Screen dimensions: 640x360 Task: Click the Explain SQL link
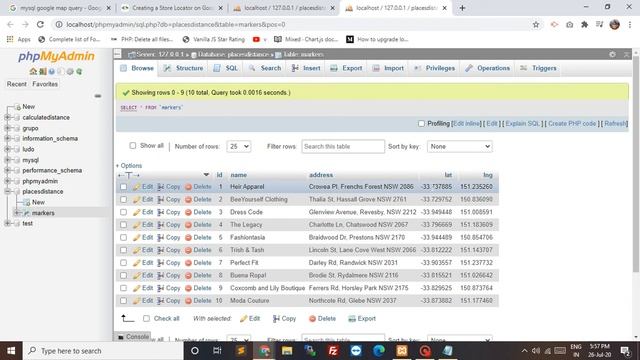coord(522,123)
